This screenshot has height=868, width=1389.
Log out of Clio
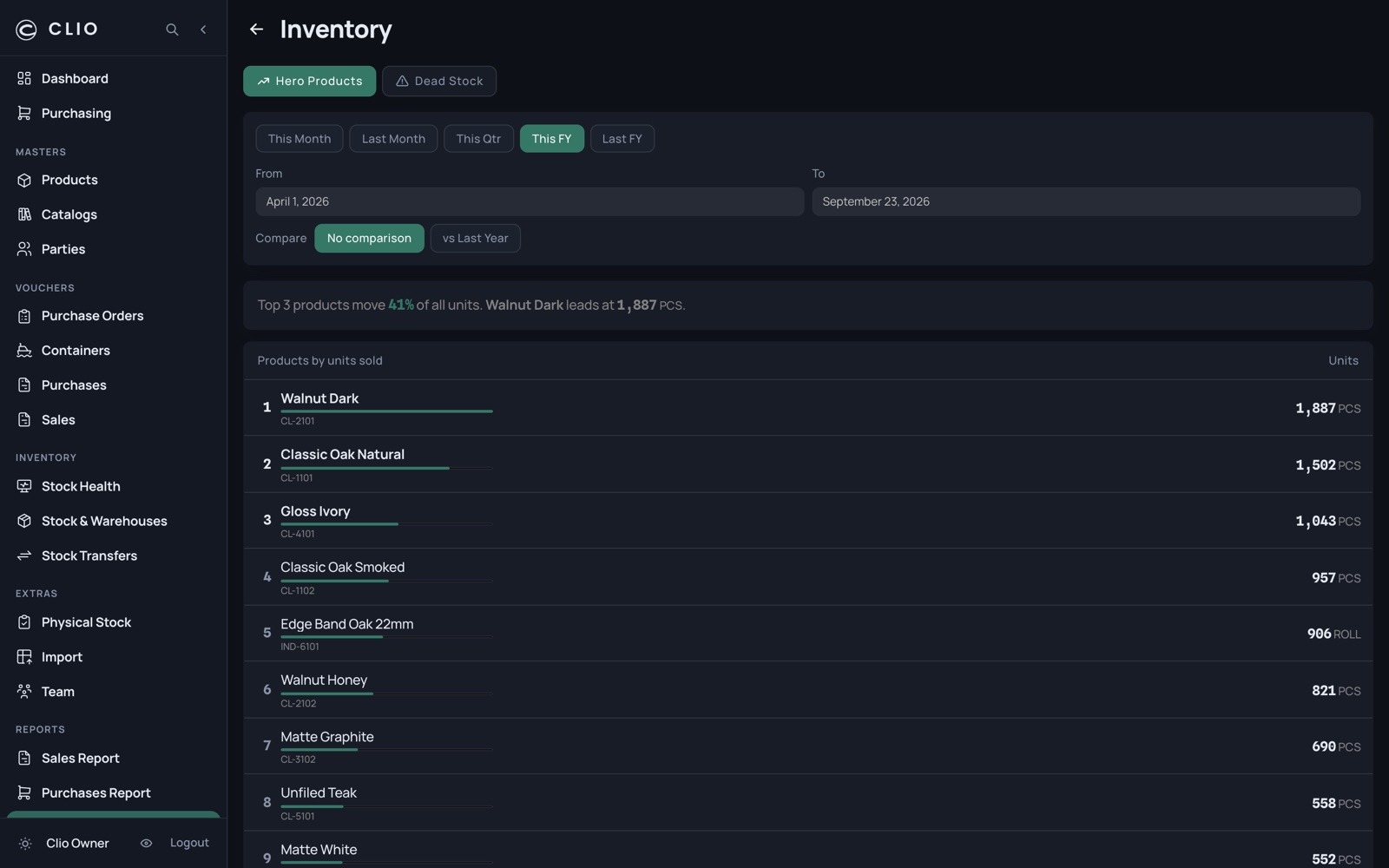tap(189, 844)
